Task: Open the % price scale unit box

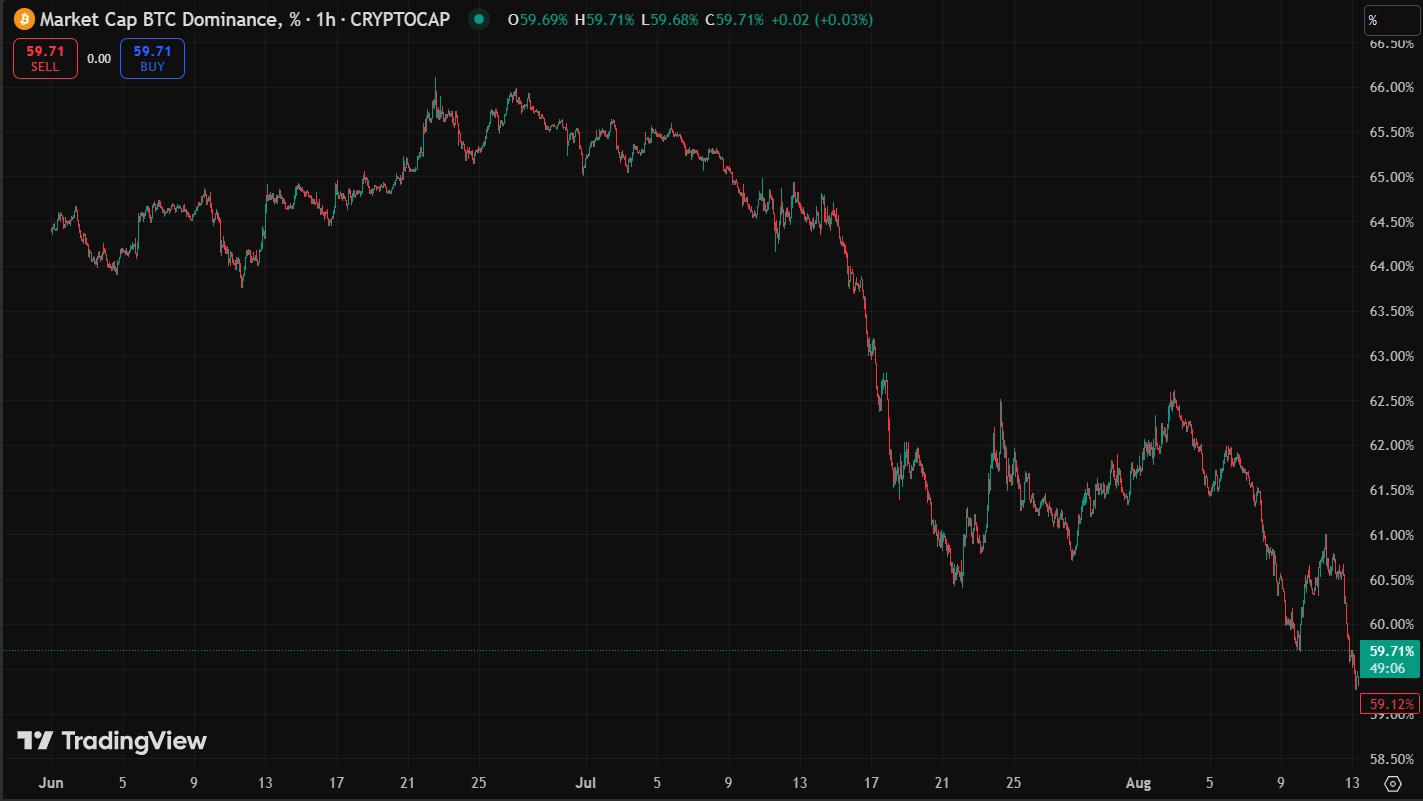Action: pos(1392,20)
